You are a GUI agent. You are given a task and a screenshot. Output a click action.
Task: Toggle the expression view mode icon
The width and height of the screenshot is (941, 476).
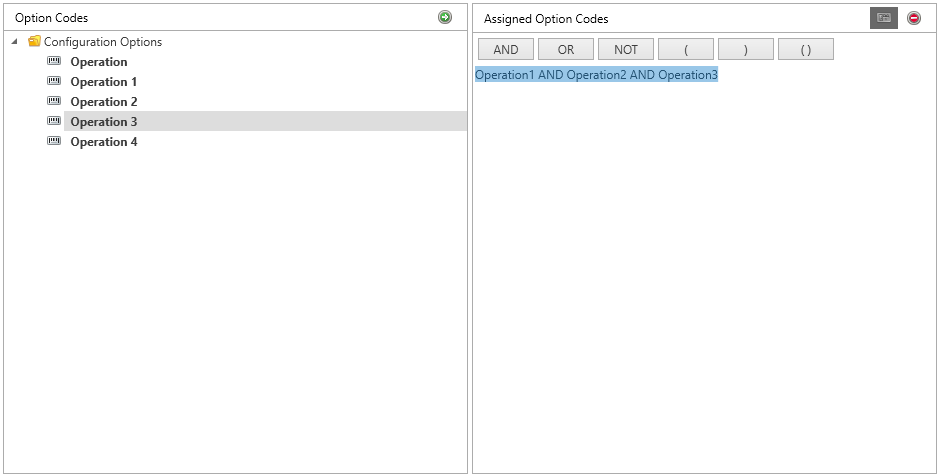(x=884, y=18)
